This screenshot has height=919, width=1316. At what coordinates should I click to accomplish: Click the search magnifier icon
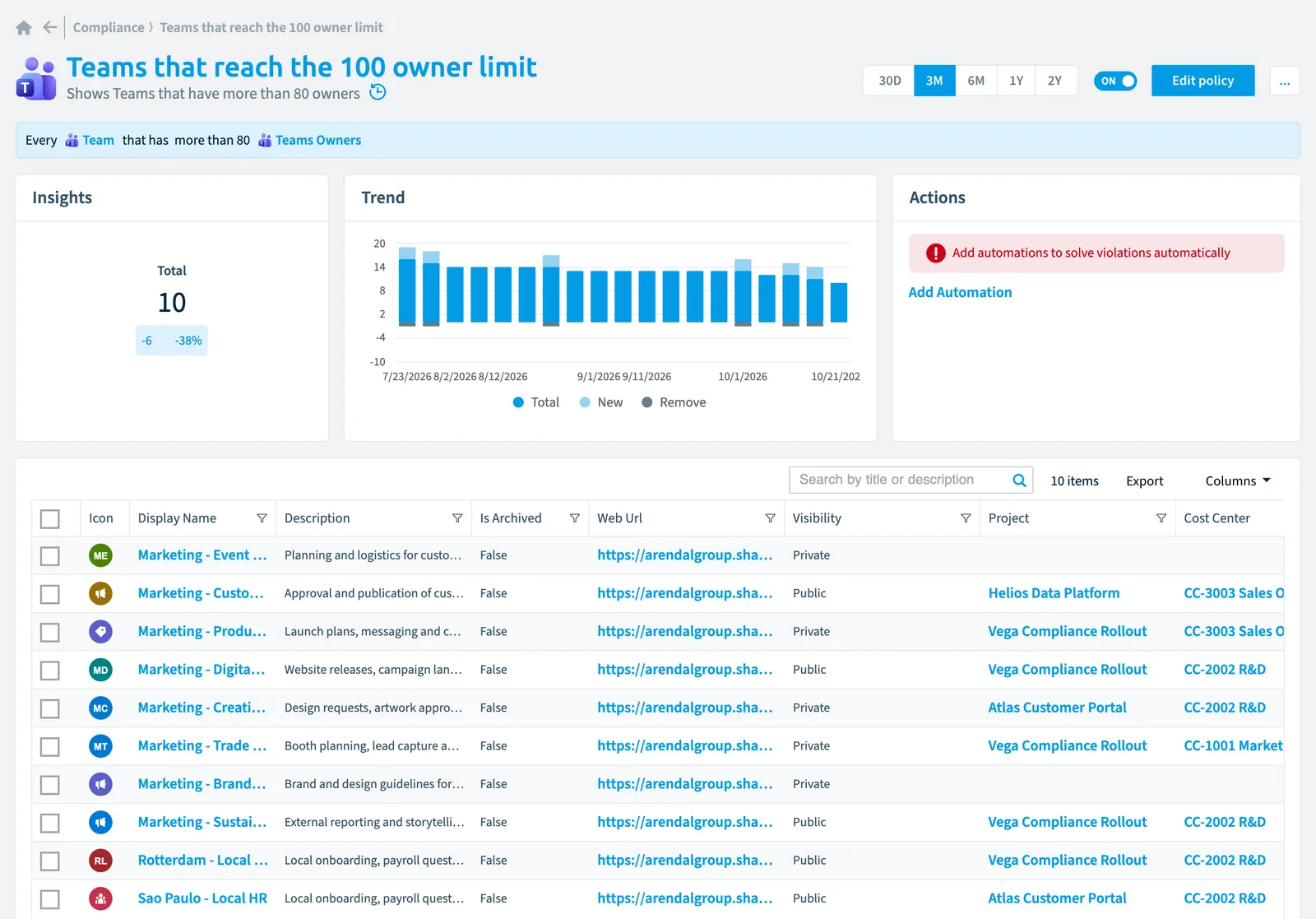(x=1019, y=480)
